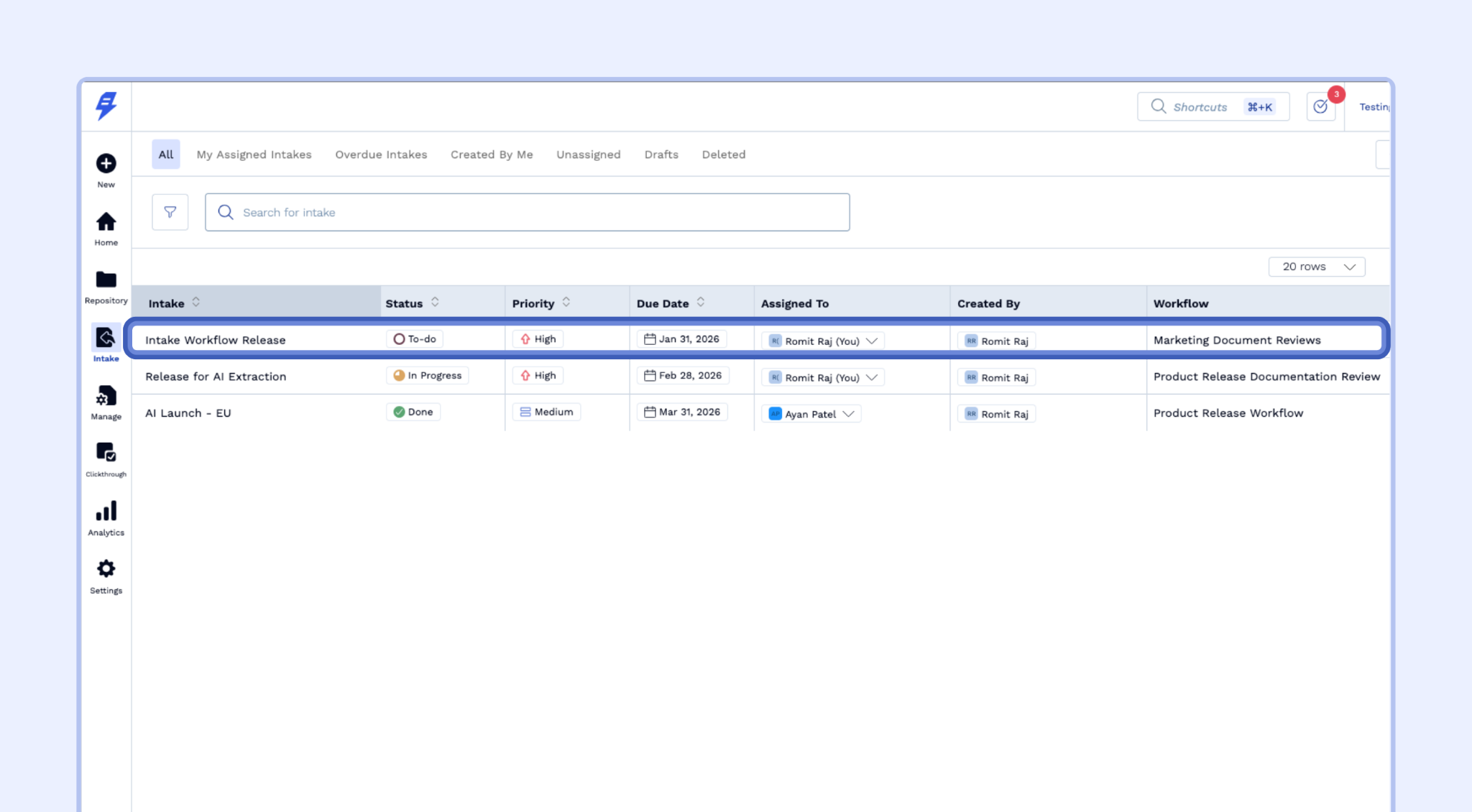The width and height of the screenshot is (1472, 812).
Task: Open the Settings gear icon
Action: point(106,569)
